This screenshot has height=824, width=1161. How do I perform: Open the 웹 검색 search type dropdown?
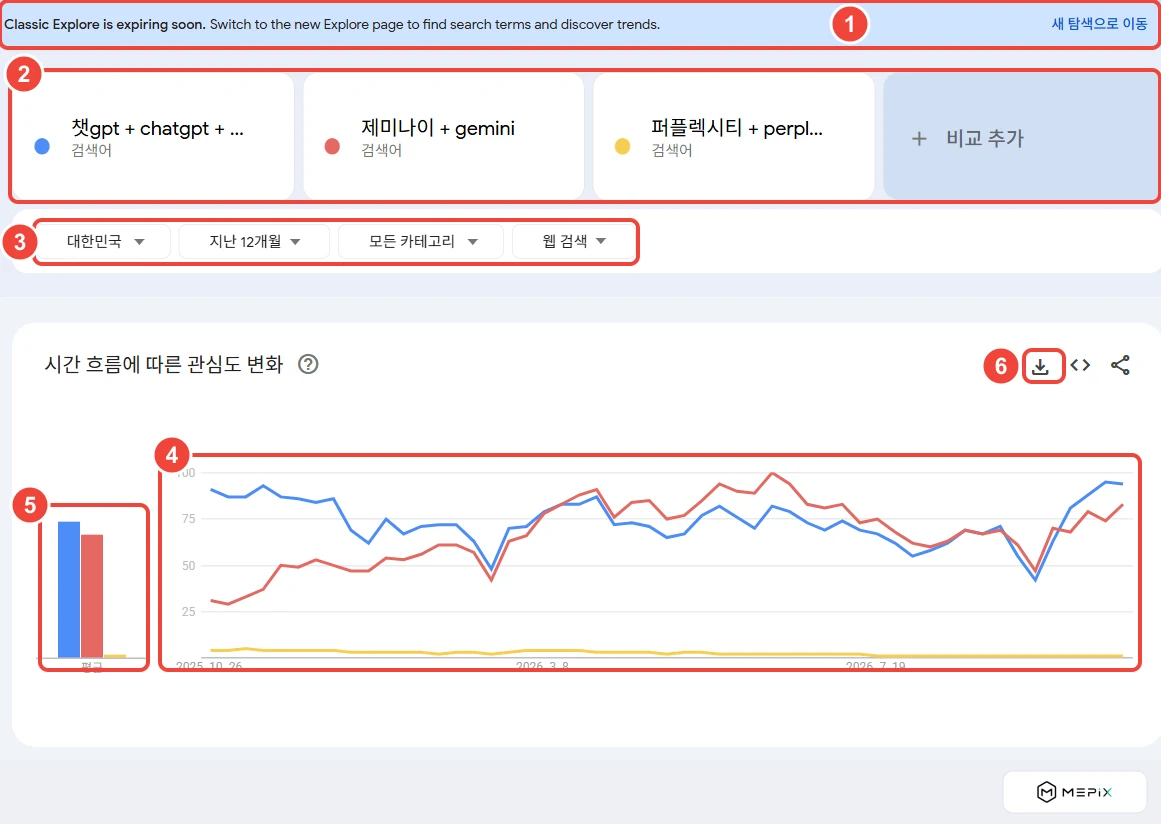(573, 241)
